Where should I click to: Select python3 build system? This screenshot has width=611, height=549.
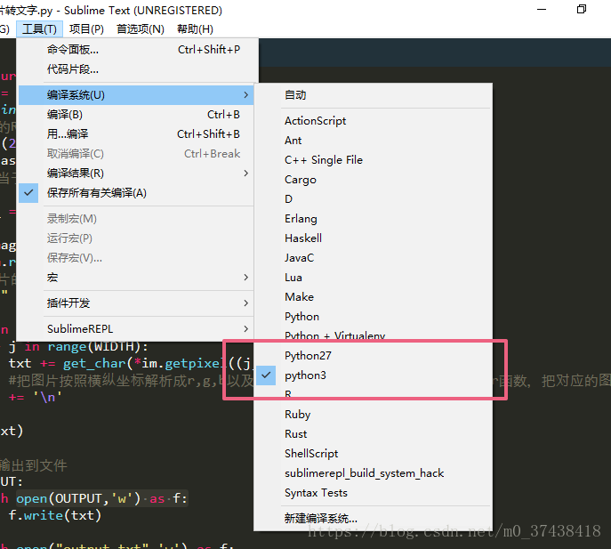click(x=304, y=375)
